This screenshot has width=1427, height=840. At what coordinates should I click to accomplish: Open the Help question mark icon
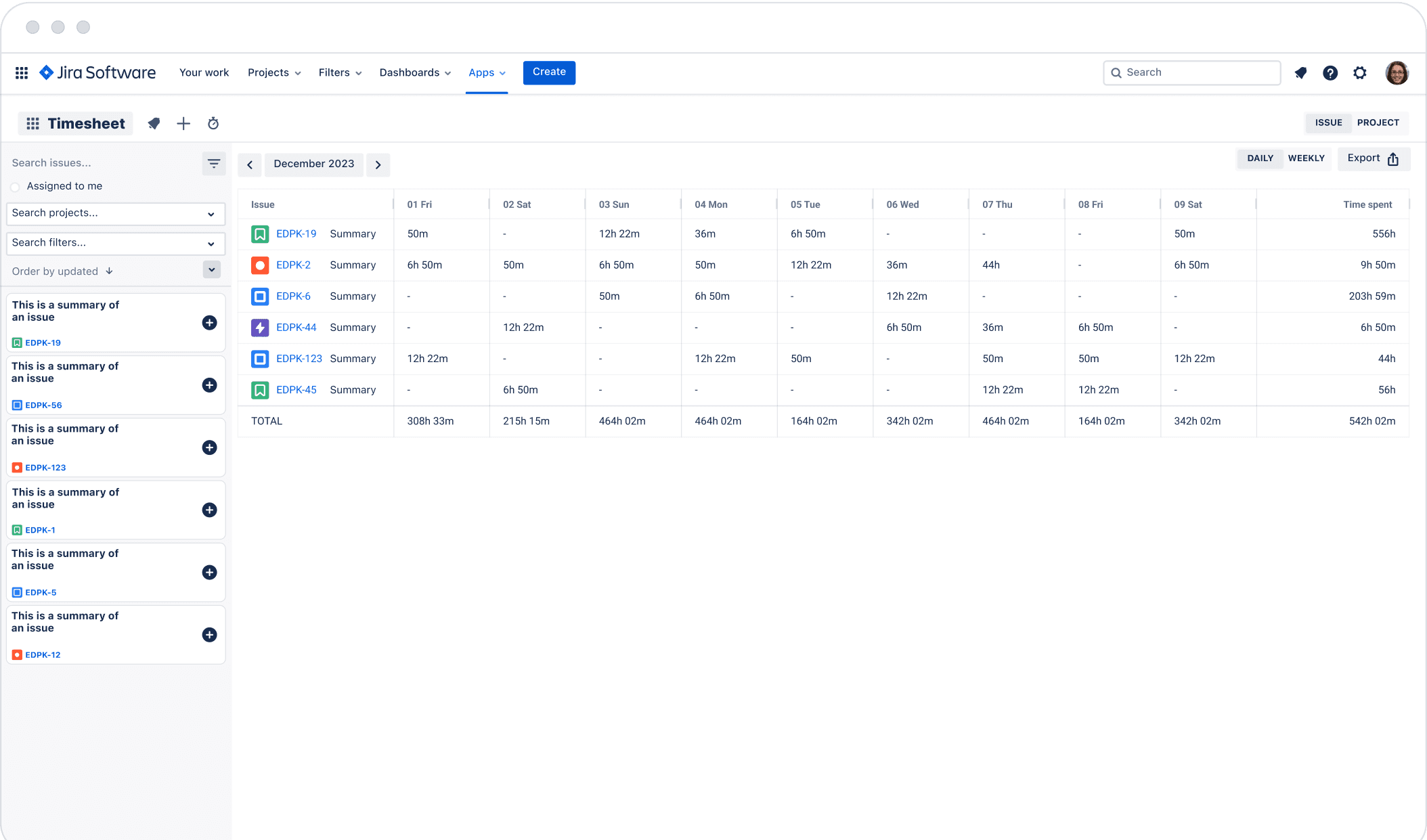(1330, 73)
